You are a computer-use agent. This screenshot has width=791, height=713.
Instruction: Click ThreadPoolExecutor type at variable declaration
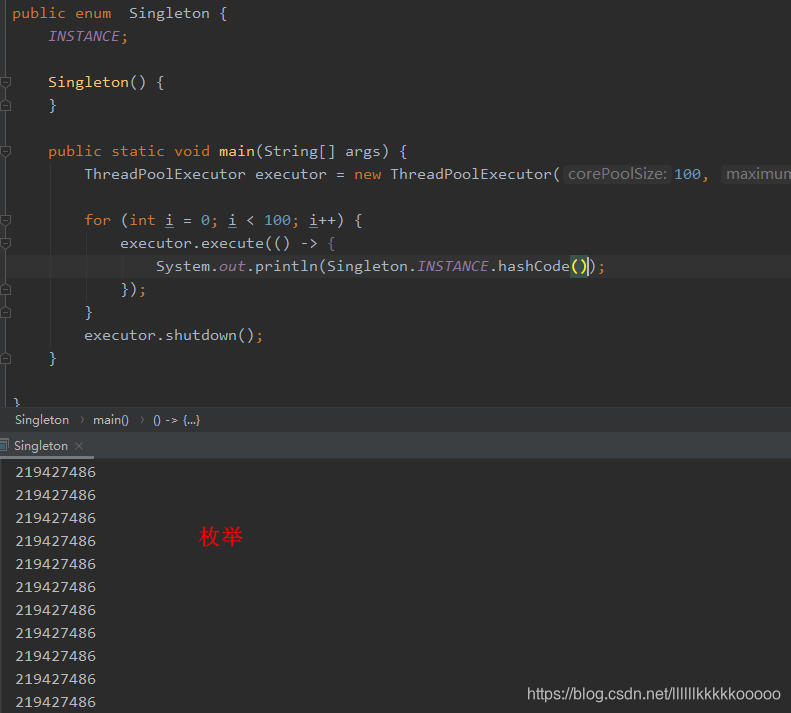pos(165,175)
